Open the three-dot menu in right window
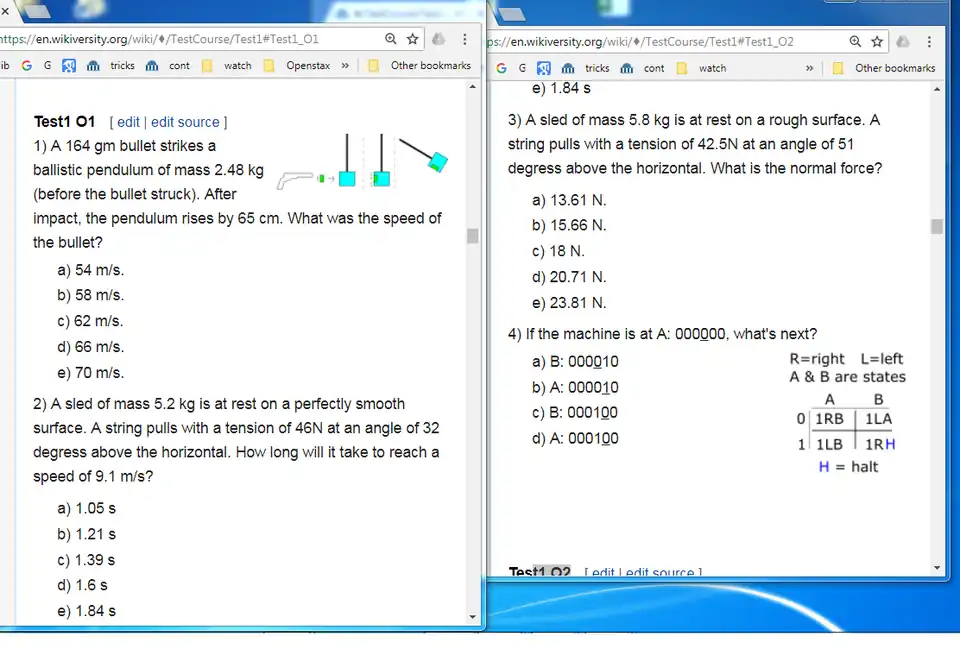The width and height of the screenshot is (960, 649). tap(929, 41)
